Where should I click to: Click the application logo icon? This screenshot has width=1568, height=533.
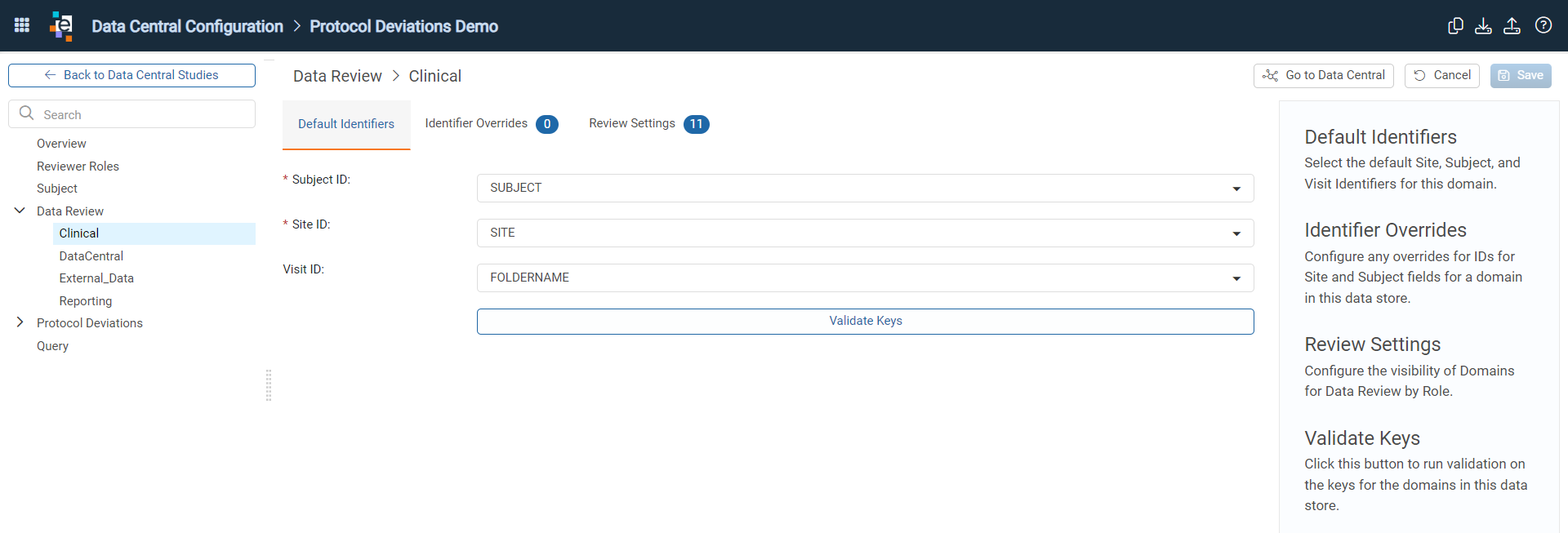point(61,26)
